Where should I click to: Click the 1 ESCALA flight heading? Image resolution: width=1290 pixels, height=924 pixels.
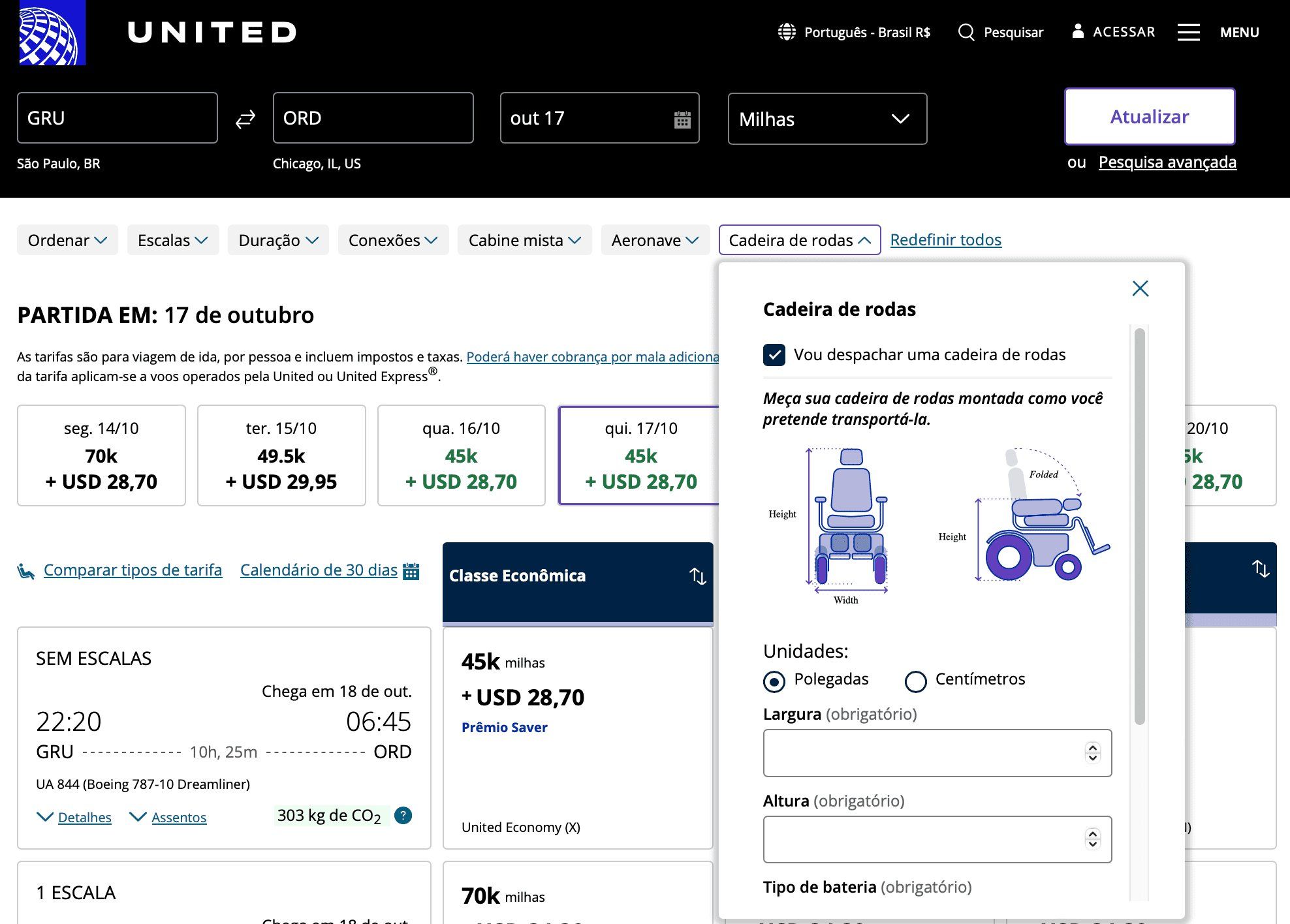(x=76, y=892)
